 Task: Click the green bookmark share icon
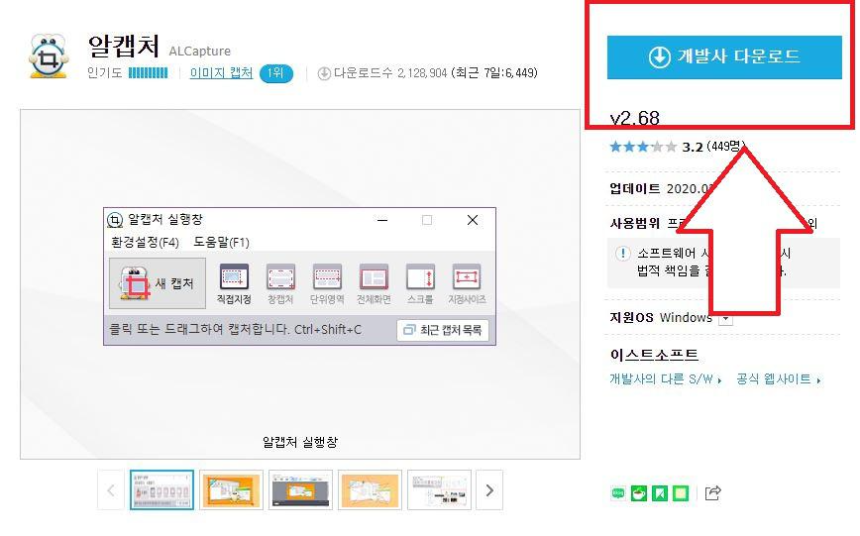tap(660, 493)
